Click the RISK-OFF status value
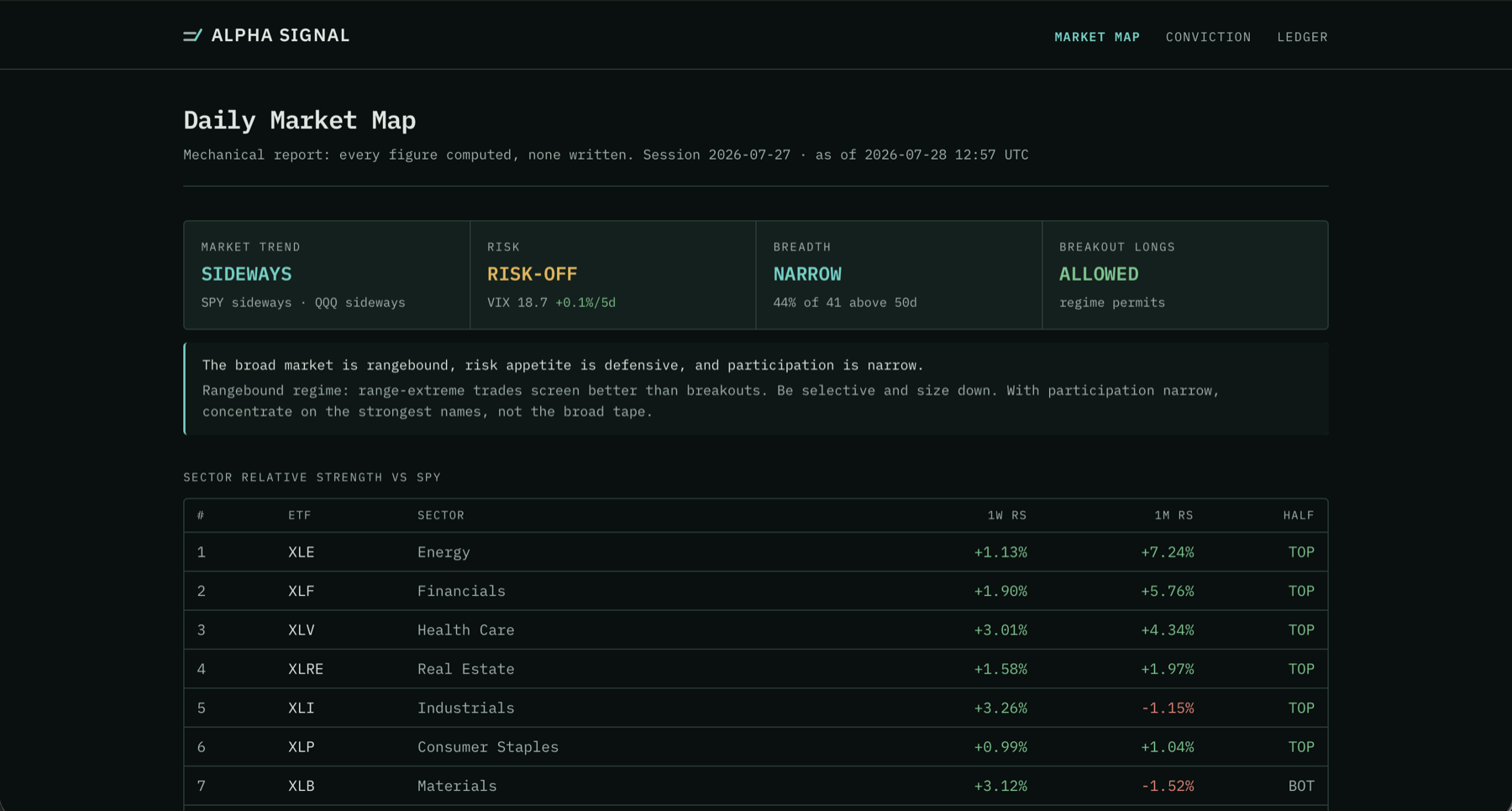 (532, 274)
